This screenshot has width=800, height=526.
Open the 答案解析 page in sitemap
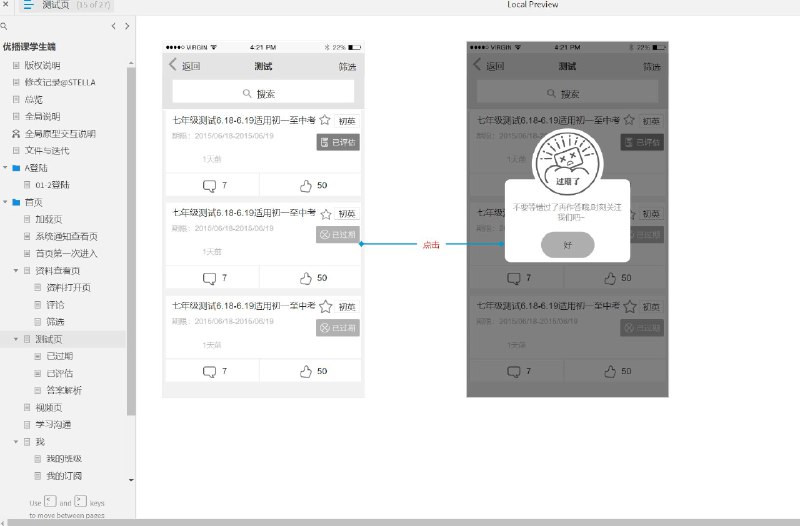tap(64, 390)
